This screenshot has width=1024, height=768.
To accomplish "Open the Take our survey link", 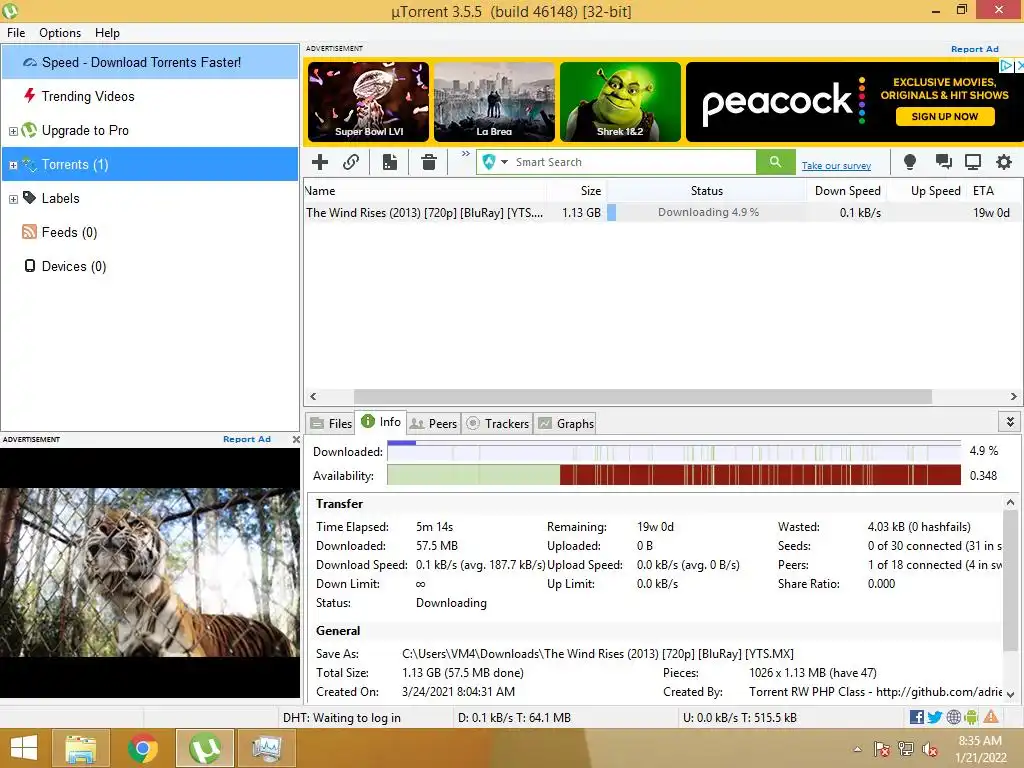I will tap(837, 166).
